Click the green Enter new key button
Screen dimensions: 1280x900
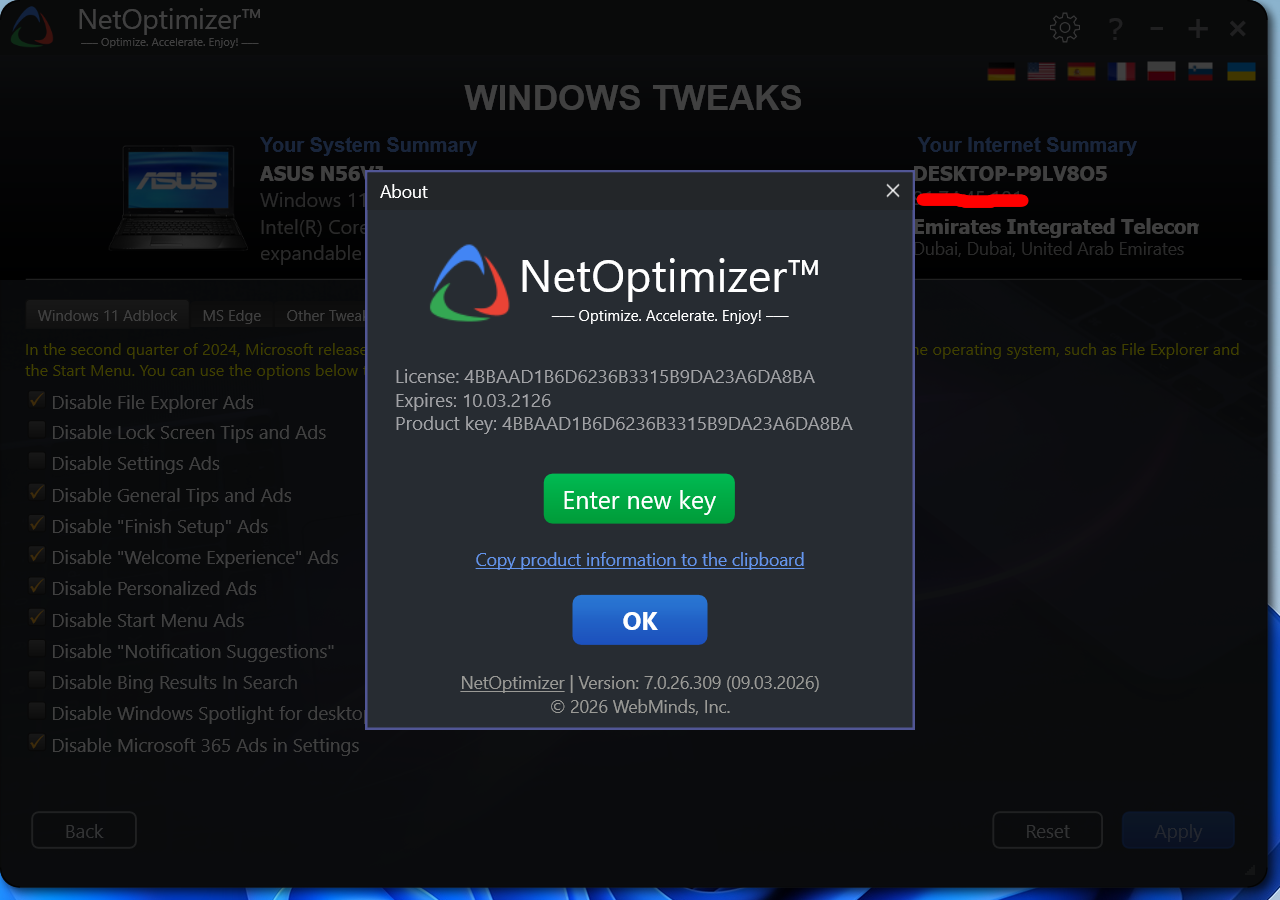[639, 499]
